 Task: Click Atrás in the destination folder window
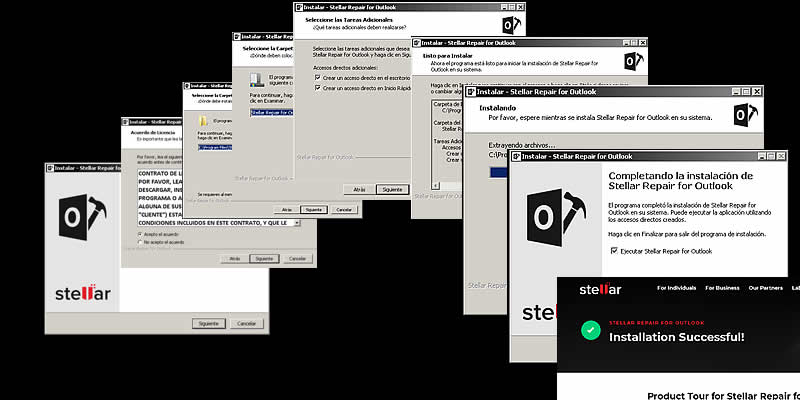click(x=286, y=210)
